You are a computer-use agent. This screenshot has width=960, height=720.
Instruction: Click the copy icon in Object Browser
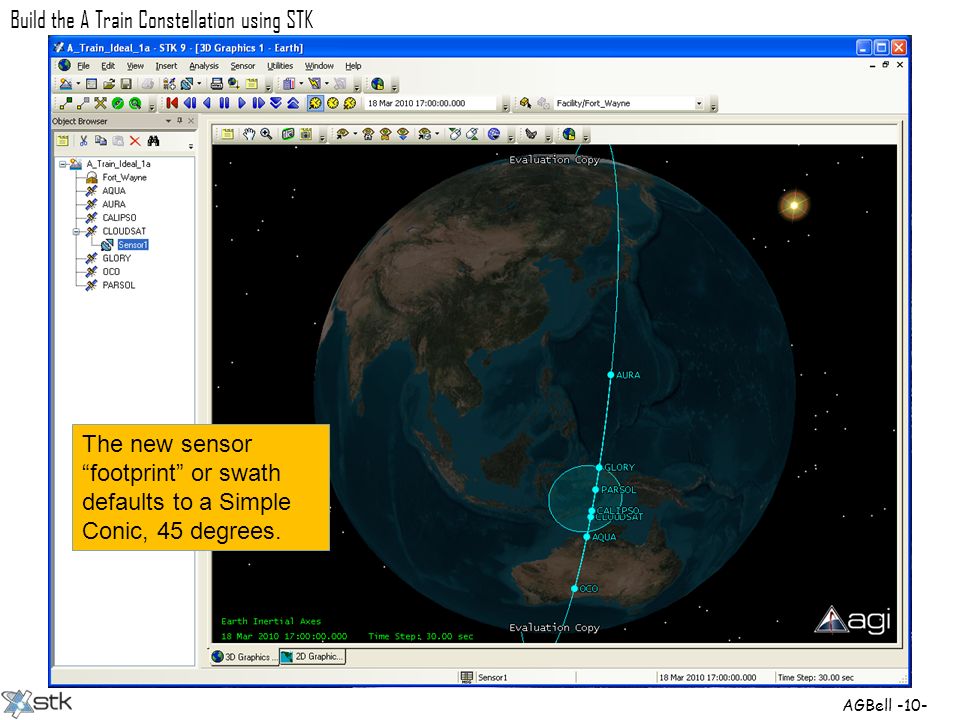point(100,141)
